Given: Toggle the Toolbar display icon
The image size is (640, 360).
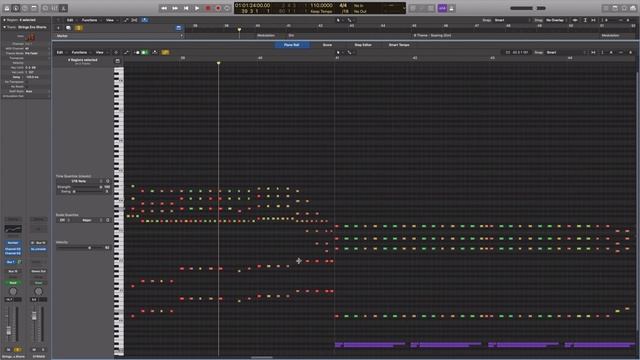Looking at the screenshot, I should pyautogui.click(x=34, y=8).
